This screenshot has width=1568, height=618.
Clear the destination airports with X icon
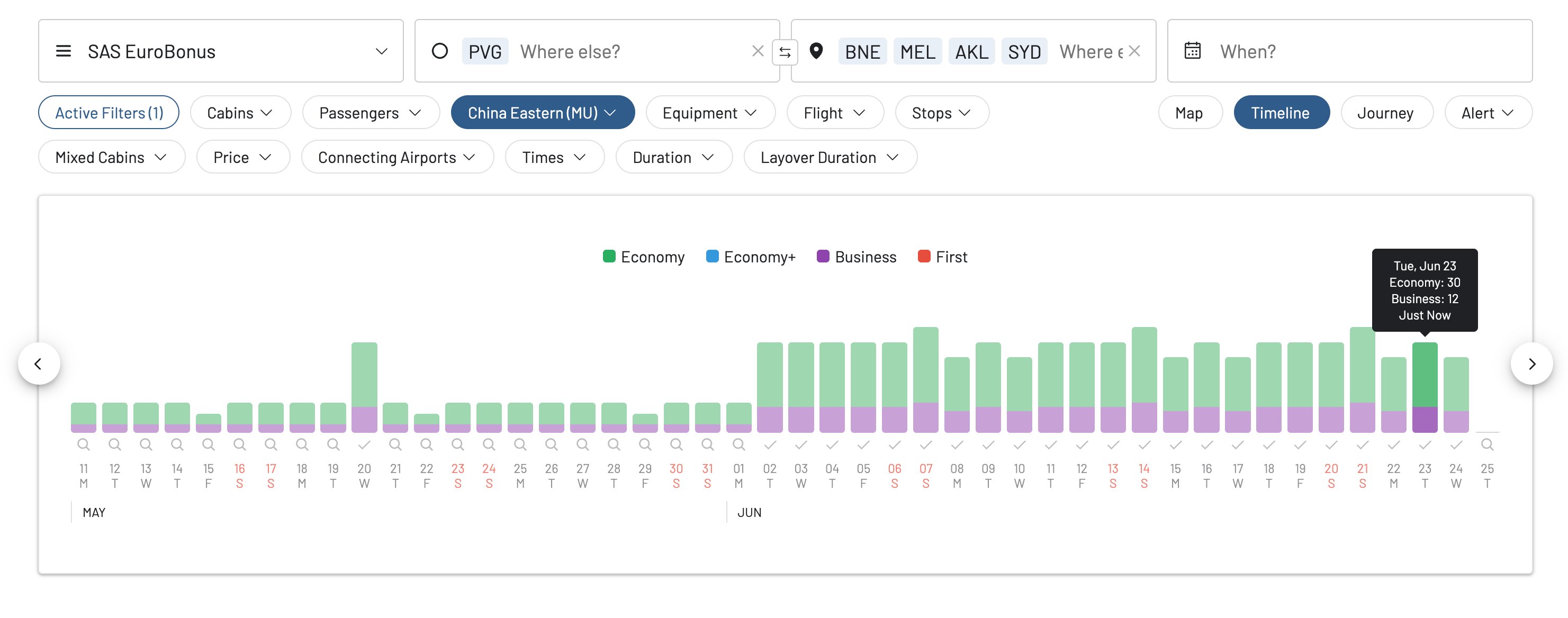pos(1133,51)
